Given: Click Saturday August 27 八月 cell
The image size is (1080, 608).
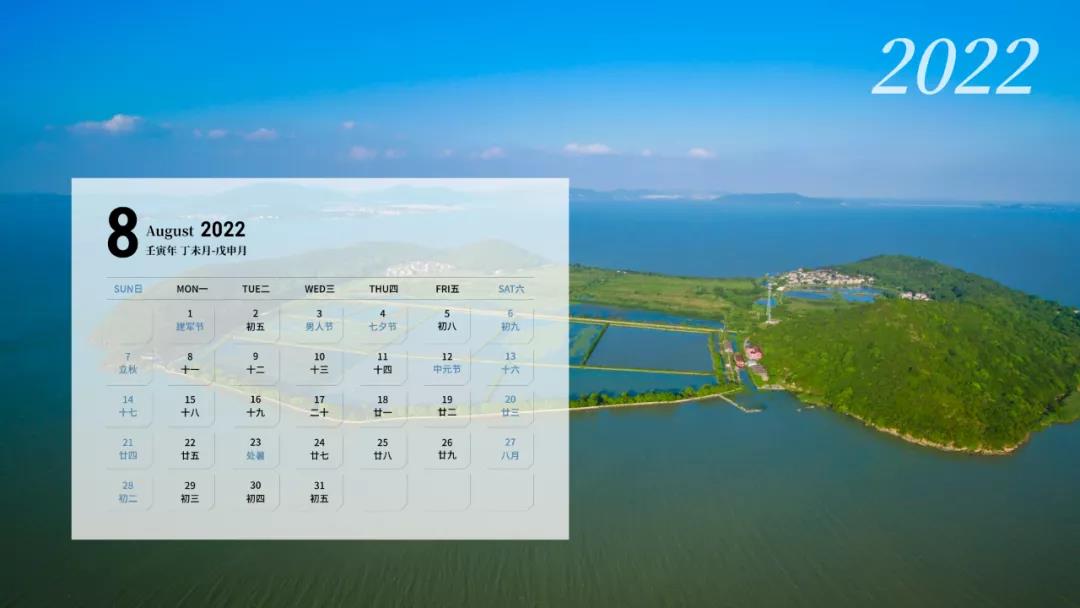Looking at the screenshot, I should click(510, 449).
